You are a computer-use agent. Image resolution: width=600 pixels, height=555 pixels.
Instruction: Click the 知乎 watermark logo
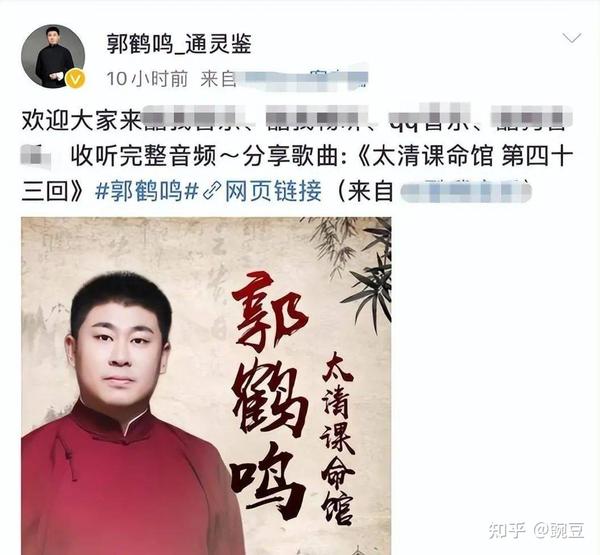pyautogui.click(x=507, y=530)
